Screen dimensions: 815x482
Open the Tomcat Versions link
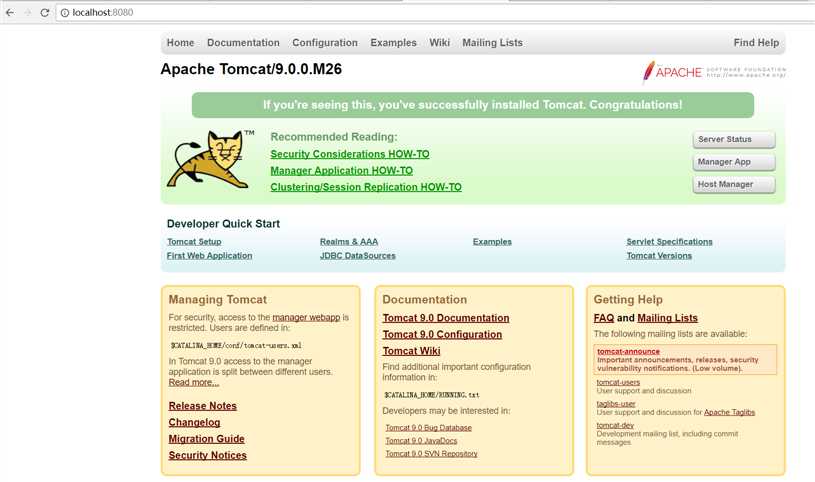(x=659, y=256)
